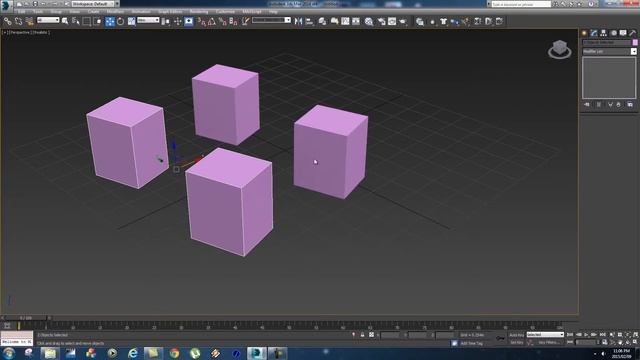Click the object color swatch
The image size is (640, 360).
point(635,42)
